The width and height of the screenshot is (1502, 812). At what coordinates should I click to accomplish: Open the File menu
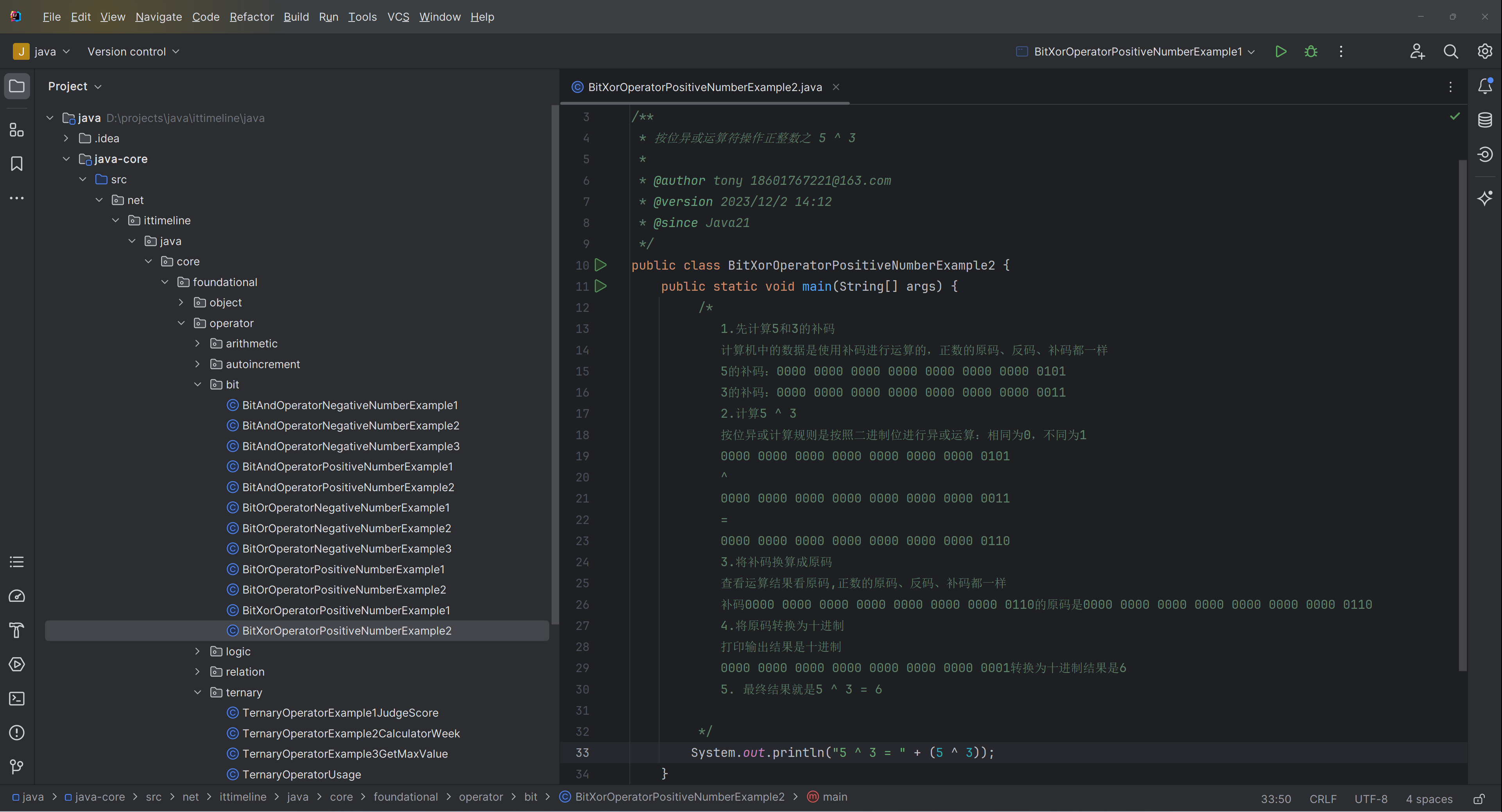[51, 17]
